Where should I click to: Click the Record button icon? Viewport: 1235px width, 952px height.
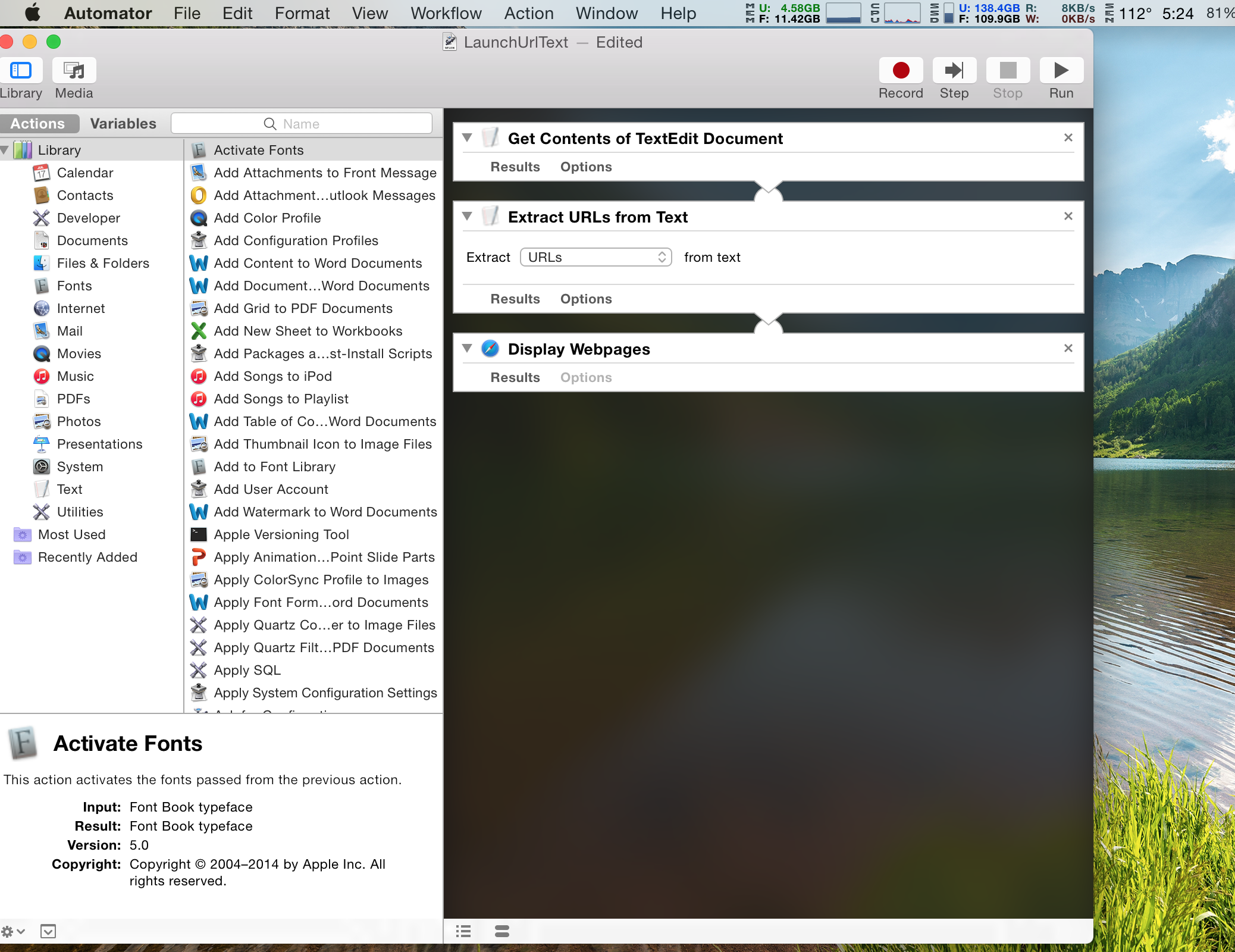[x=901, y=71]
